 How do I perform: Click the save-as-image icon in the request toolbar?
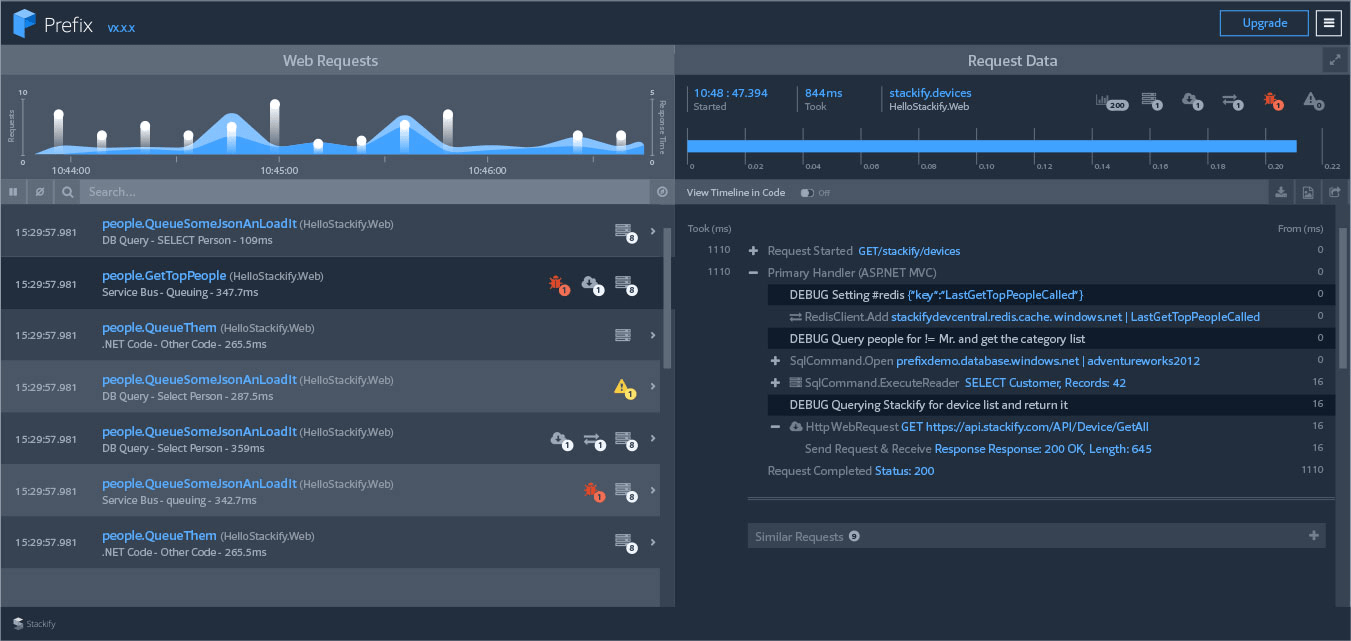[1308, 192]
